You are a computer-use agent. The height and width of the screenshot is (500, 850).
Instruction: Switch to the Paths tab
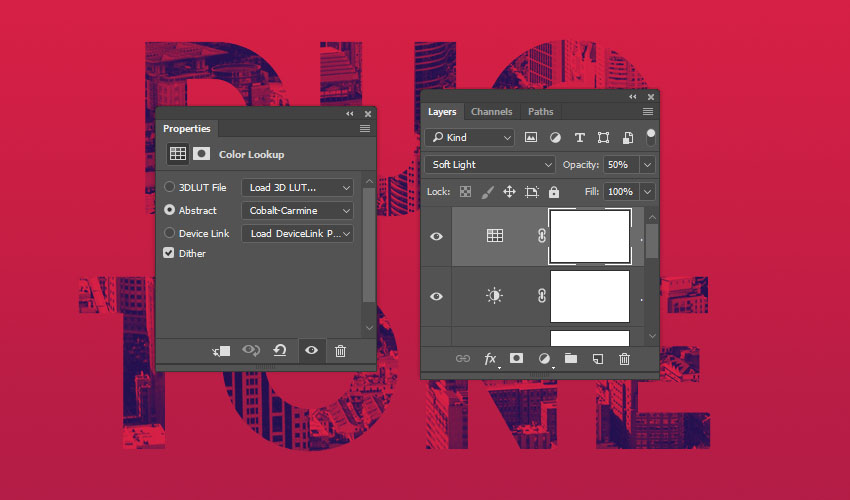[x=540, y=112]
